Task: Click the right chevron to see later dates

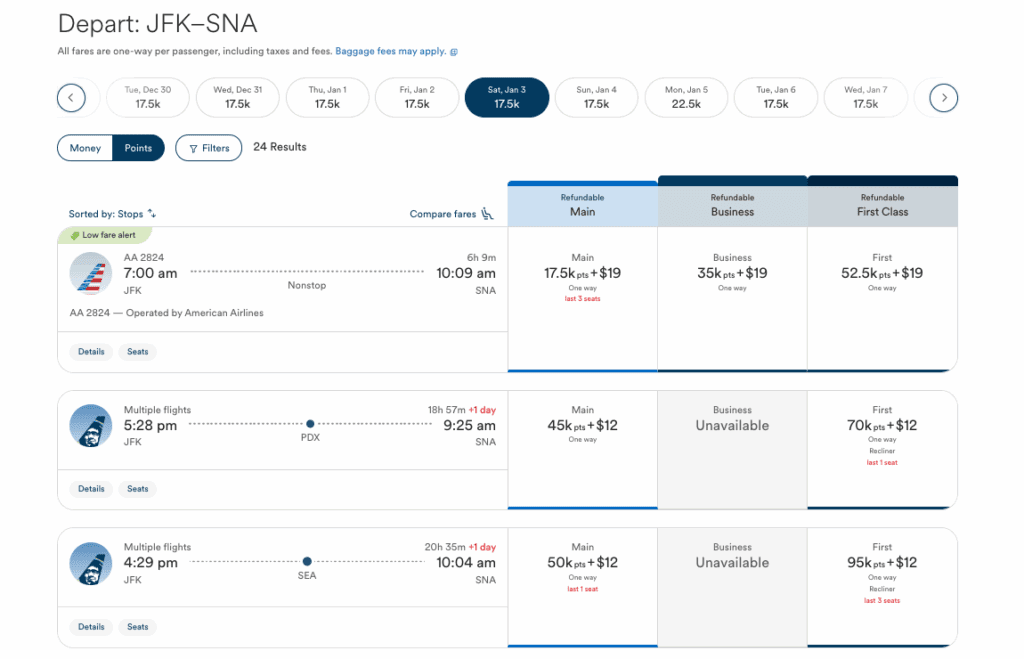Action: click(x=942, y=97)
